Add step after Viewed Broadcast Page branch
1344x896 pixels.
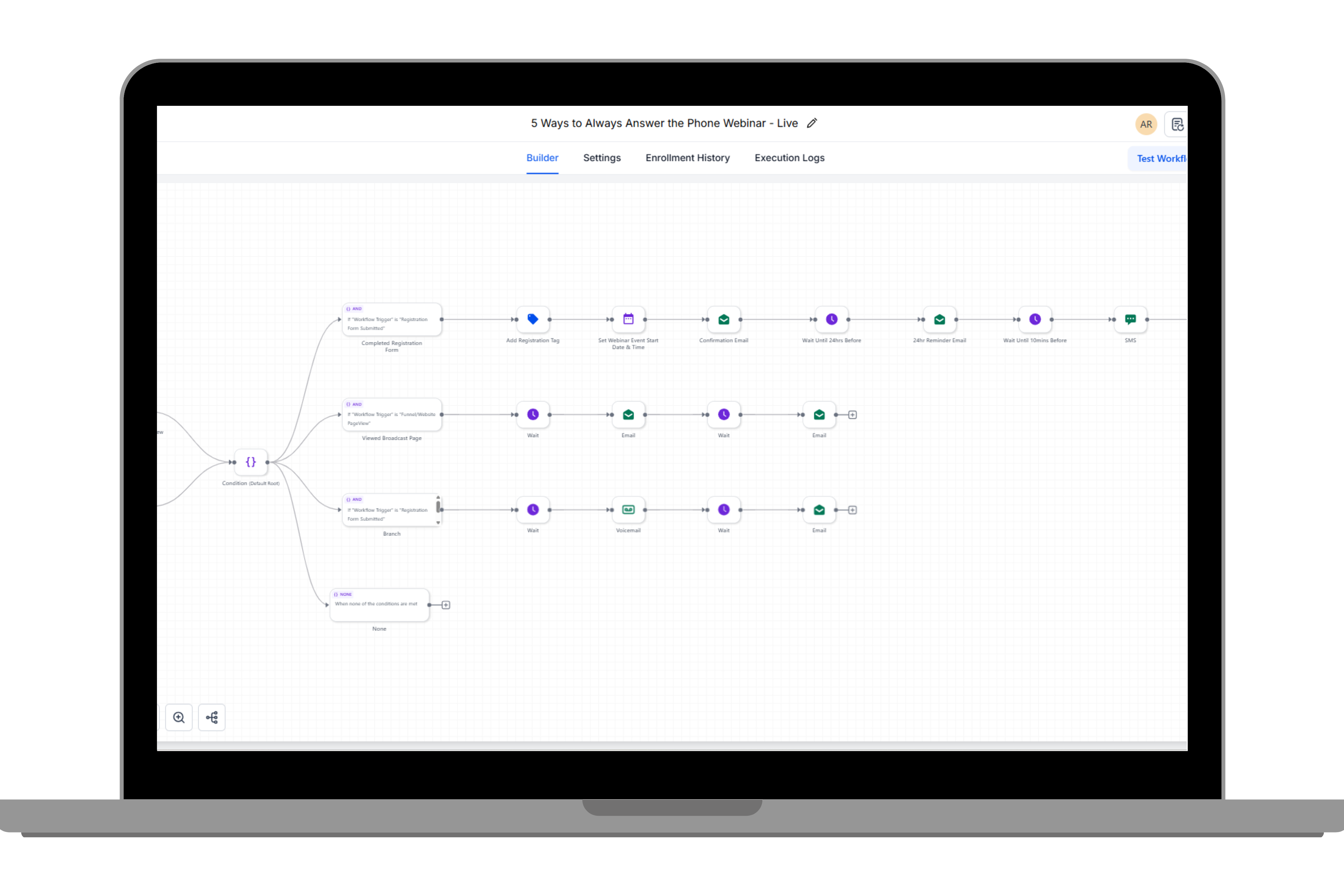pos(852,415)
